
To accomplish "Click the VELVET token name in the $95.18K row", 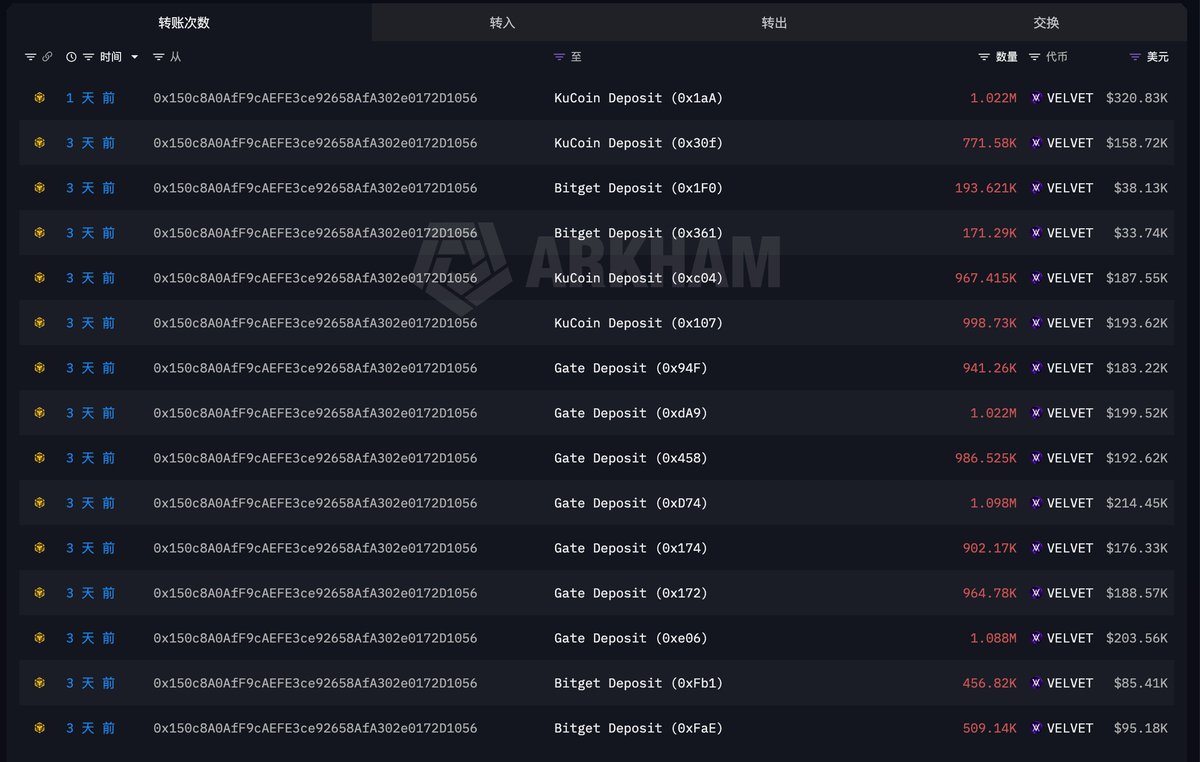I will [1070, 728].
